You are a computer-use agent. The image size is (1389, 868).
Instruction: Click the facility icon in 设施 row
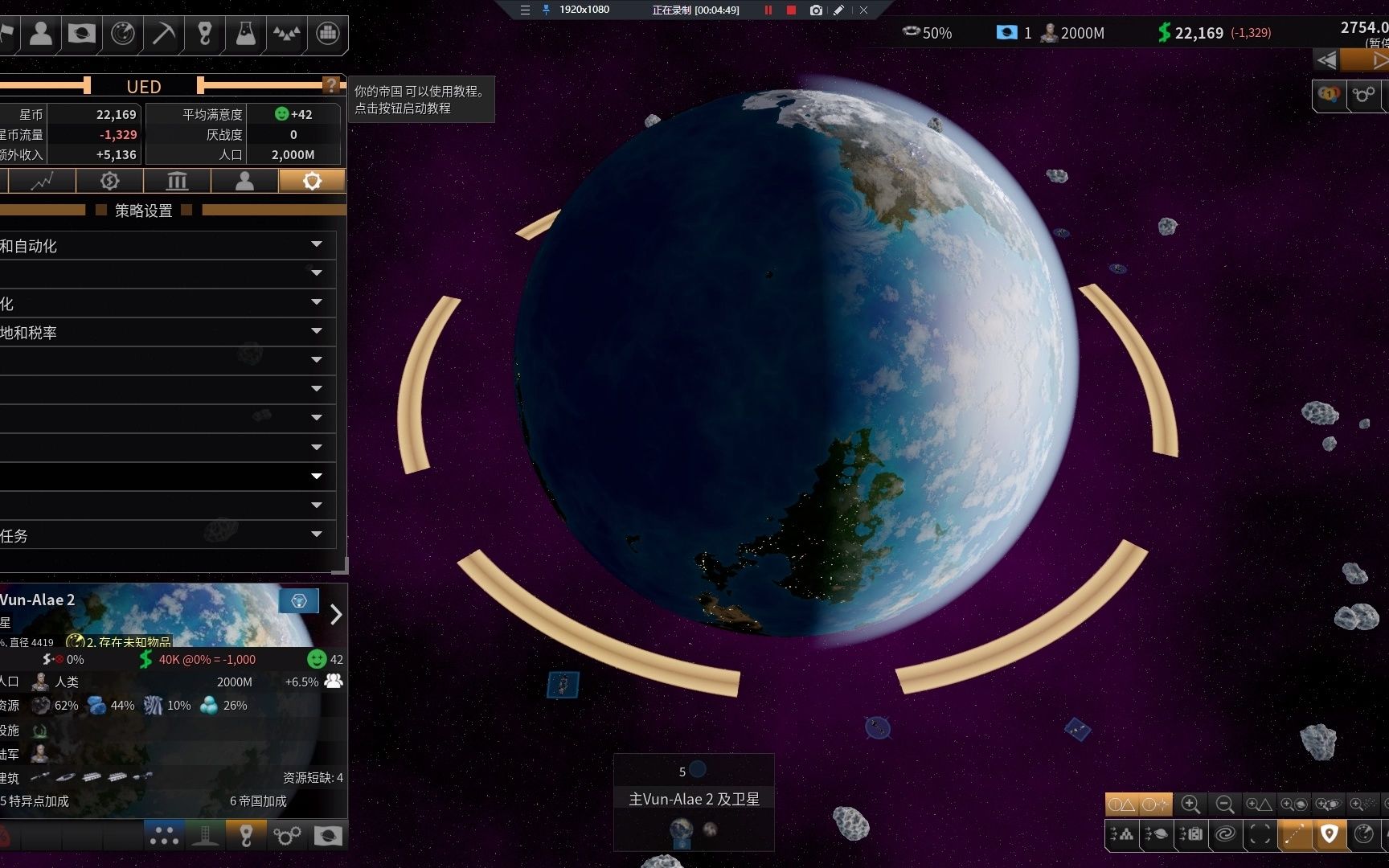(x=39, y=731)
